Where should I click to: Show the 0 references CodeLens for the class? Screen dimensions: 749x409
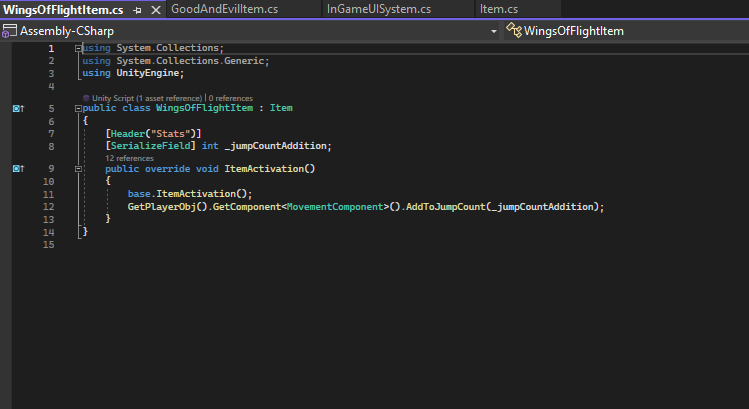[x=231, y=98]
